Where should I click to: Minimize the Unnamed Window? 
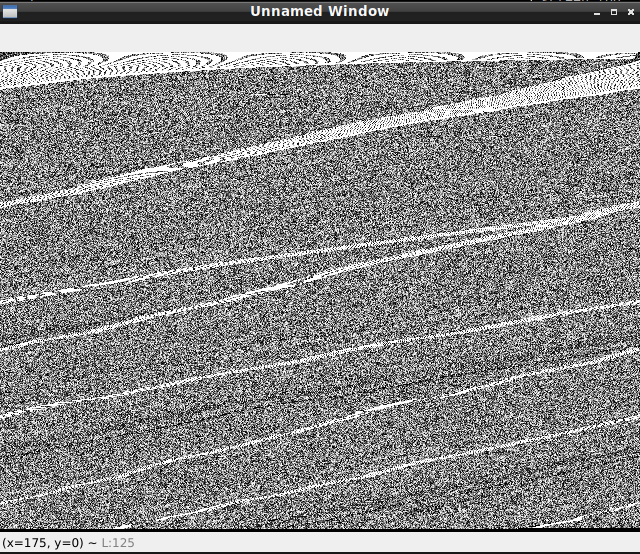pyautogui.click(x=597, y=11)
